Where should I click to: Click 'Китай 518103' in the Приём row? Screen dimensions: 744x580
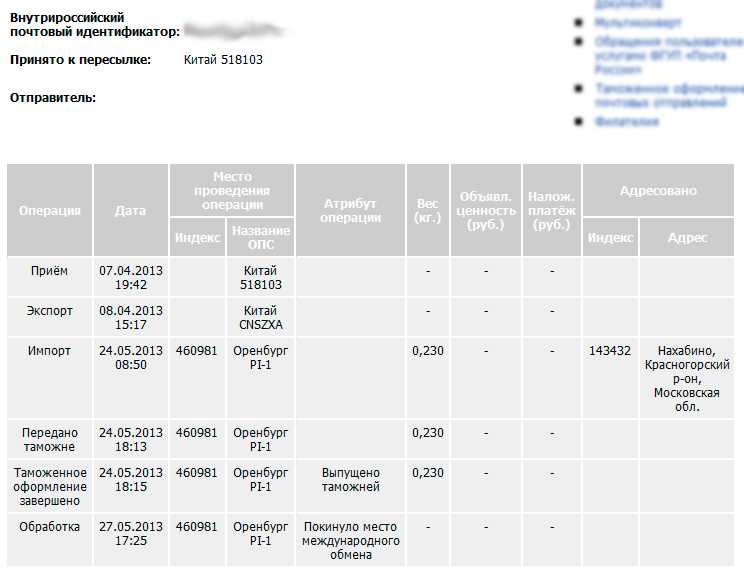tap(260, 278)
